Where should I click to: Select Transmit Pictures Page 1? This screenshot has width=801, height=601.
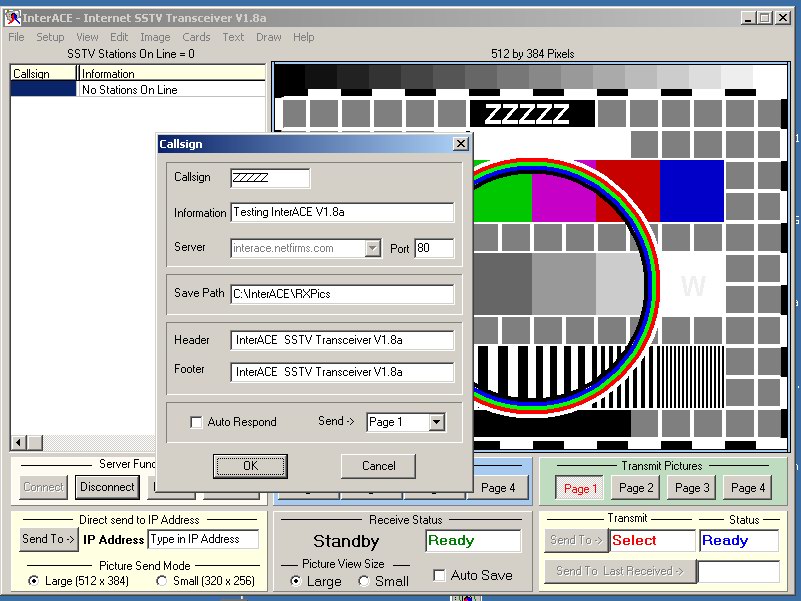click(580, 489)
